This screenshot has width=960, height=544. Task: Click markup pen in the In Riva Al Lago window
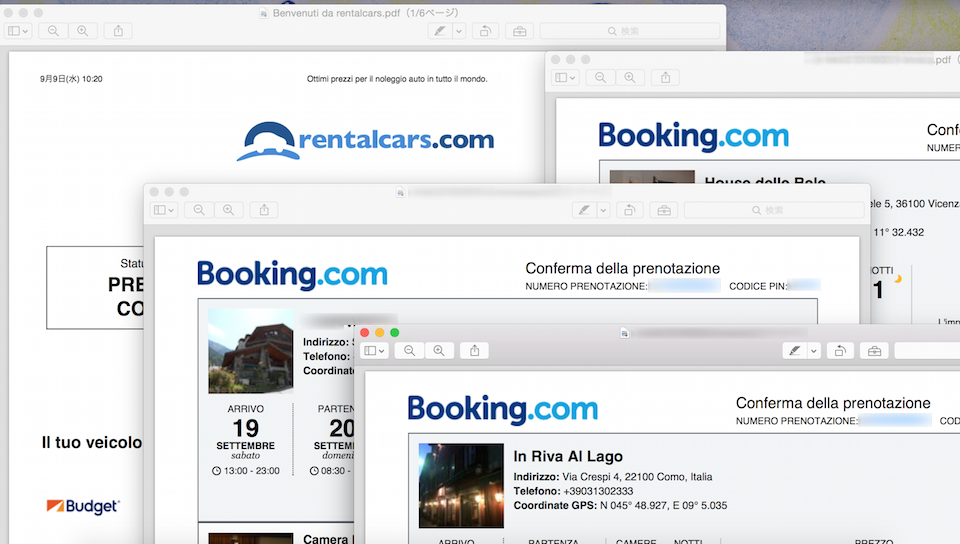click(795, 351)
